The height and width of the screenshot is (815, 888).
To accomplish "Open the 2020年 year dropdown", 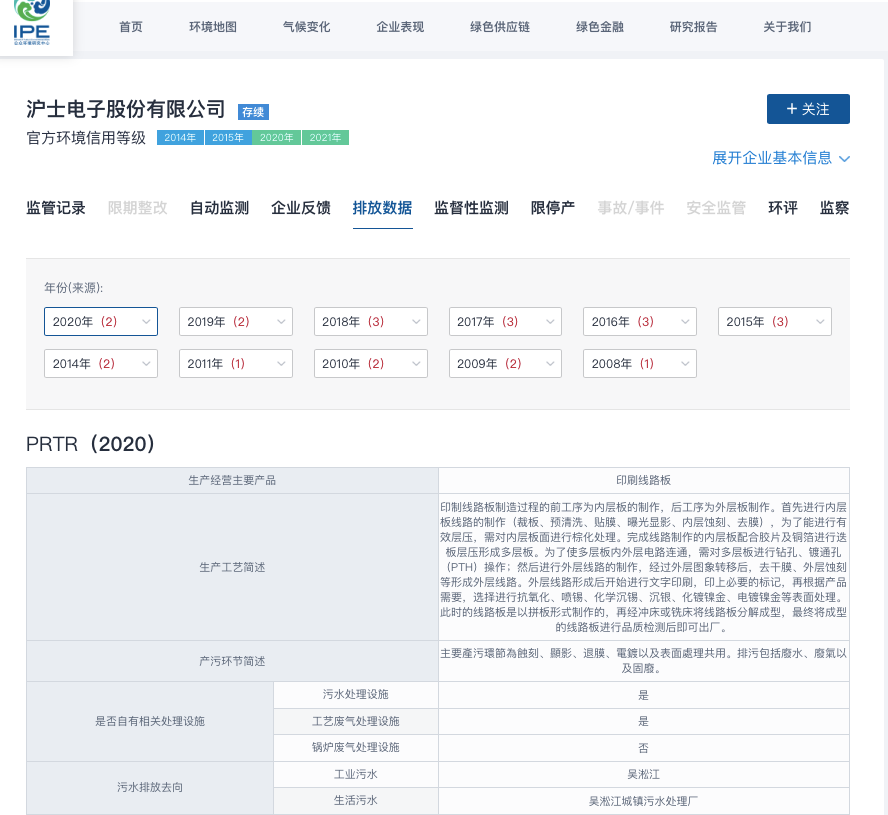I will click(x=101, y=322).
